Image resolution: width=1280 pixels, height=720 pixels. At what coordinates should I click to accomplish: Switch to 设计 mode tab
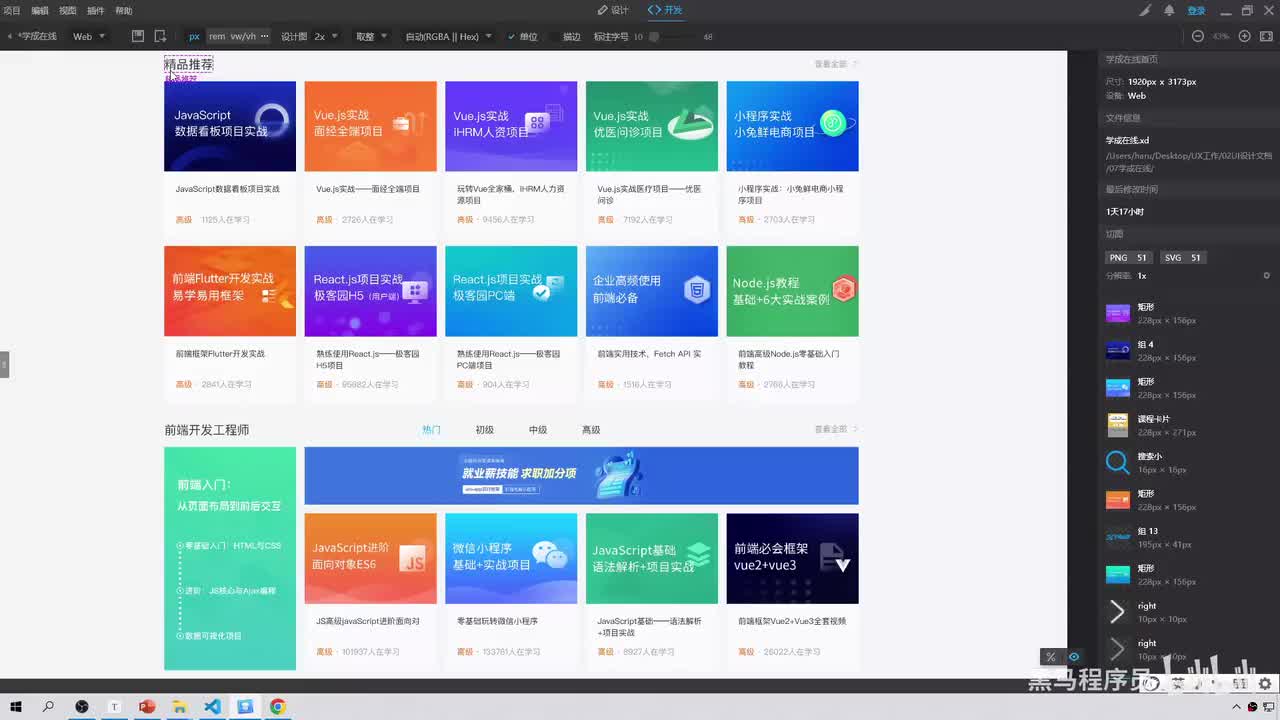pyautogui.click(x=613, y=10)
